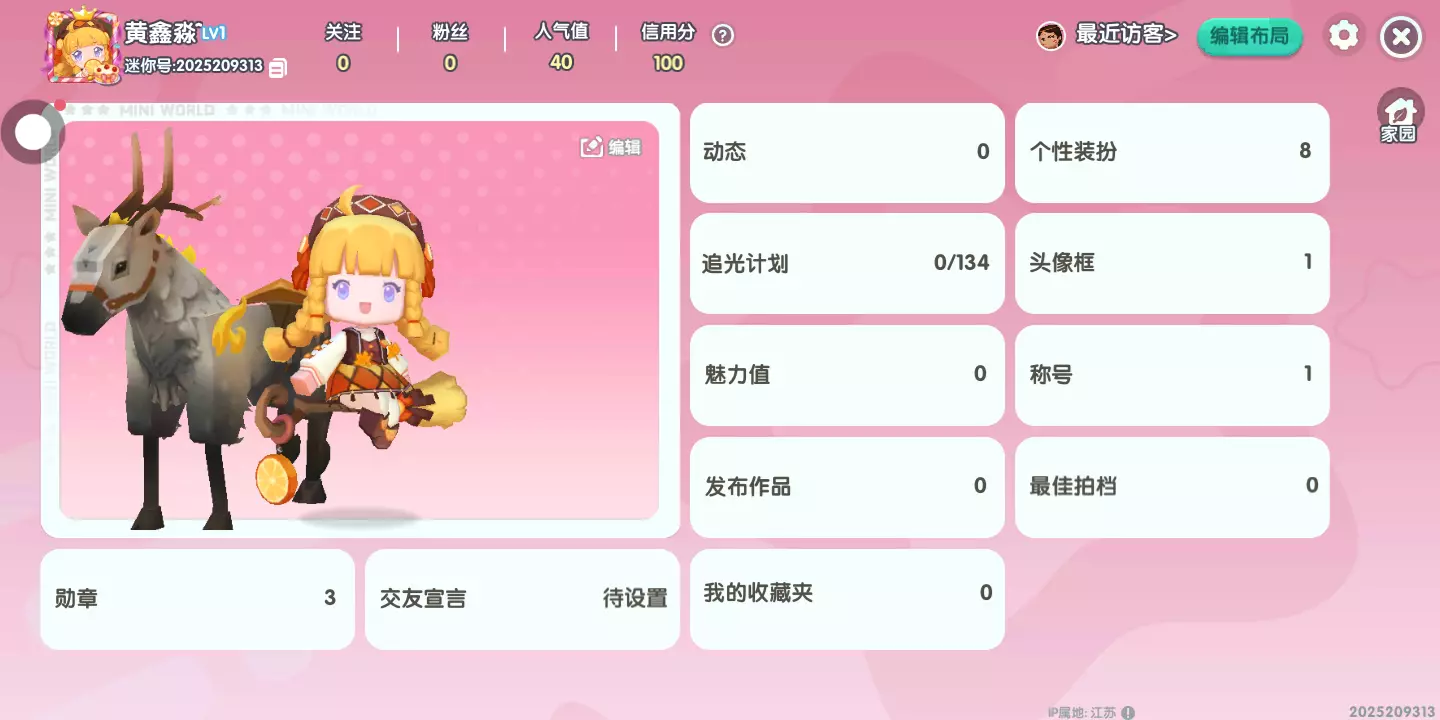The height and width of the screenshot is (720, 1440).
Task: Open the 家园 home icon
Action: 1400,115
